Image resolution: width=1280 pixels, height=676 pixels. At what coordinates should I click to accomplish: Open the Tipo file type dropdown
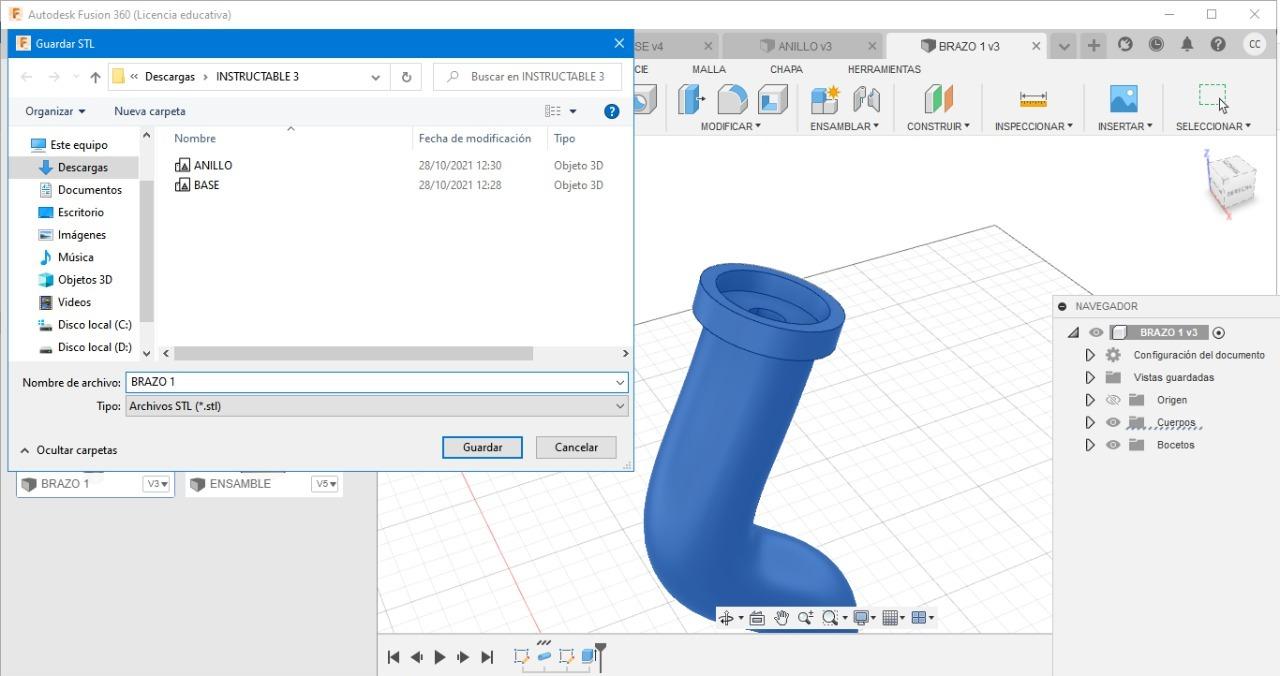pyautogui.click(x=377, y=406)
